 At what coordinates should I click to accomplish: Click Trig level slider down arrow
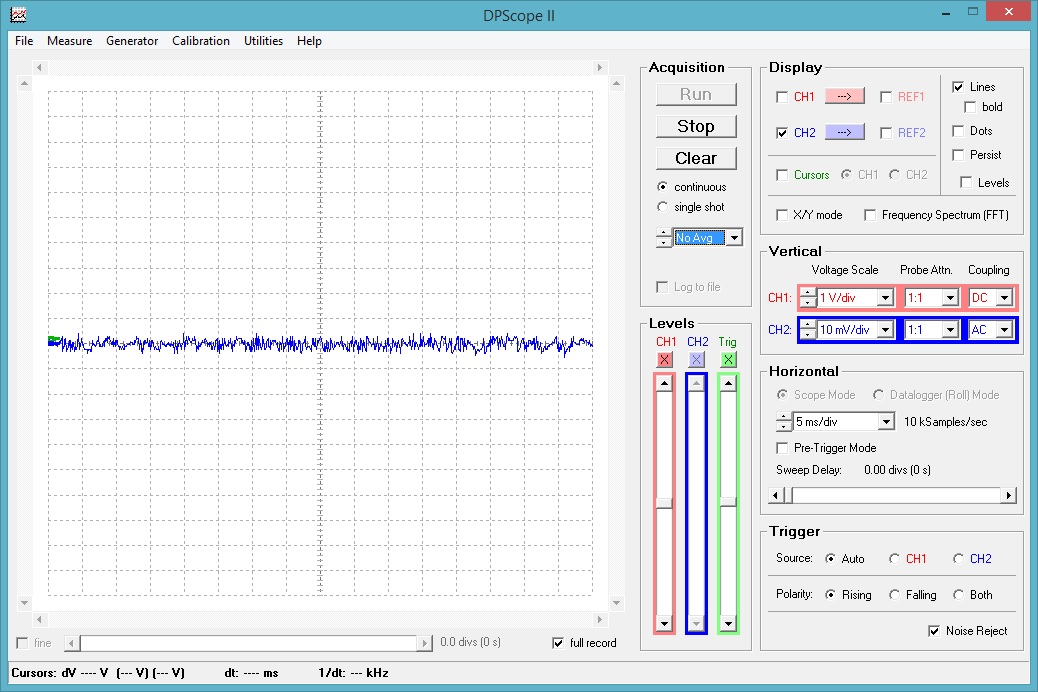tap(728, 623)
